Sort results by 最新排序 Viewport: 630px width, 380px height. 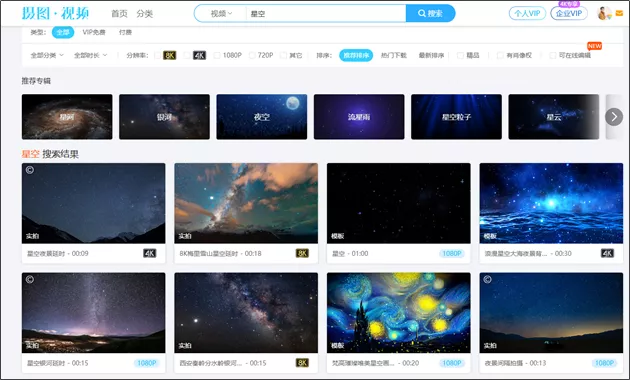[x=432, y=55]
